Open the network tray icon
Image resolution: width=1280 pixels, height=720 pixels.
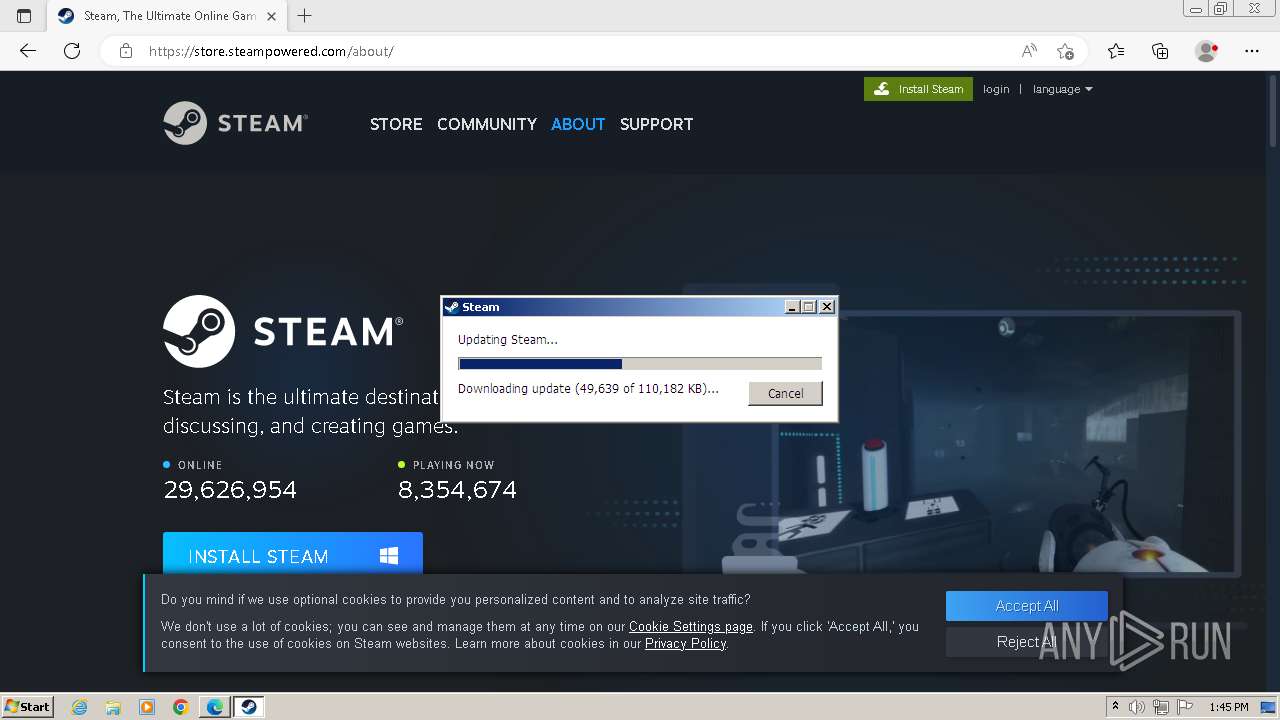pos(1161,707)
